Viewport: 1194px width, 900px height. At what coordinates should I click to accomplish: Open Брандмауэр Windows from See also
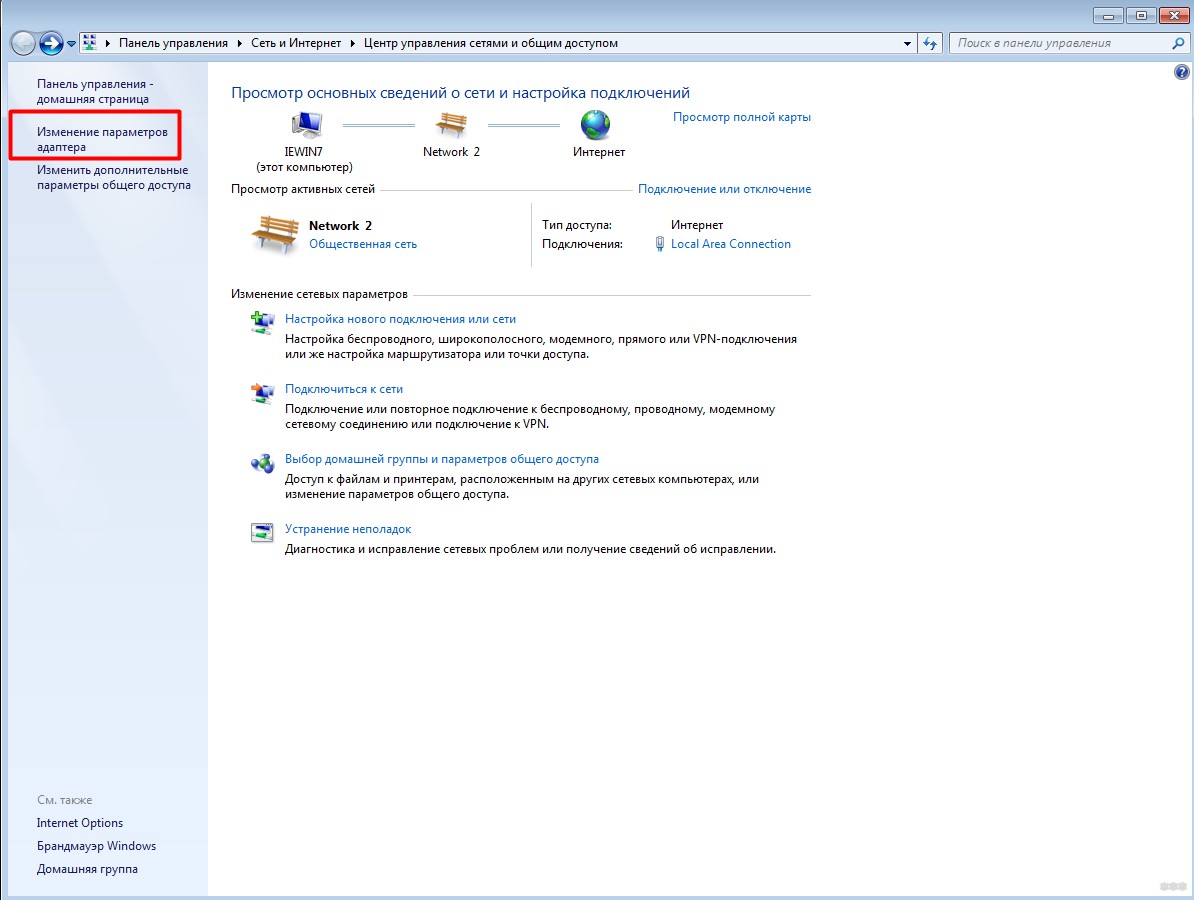(96, 846)
